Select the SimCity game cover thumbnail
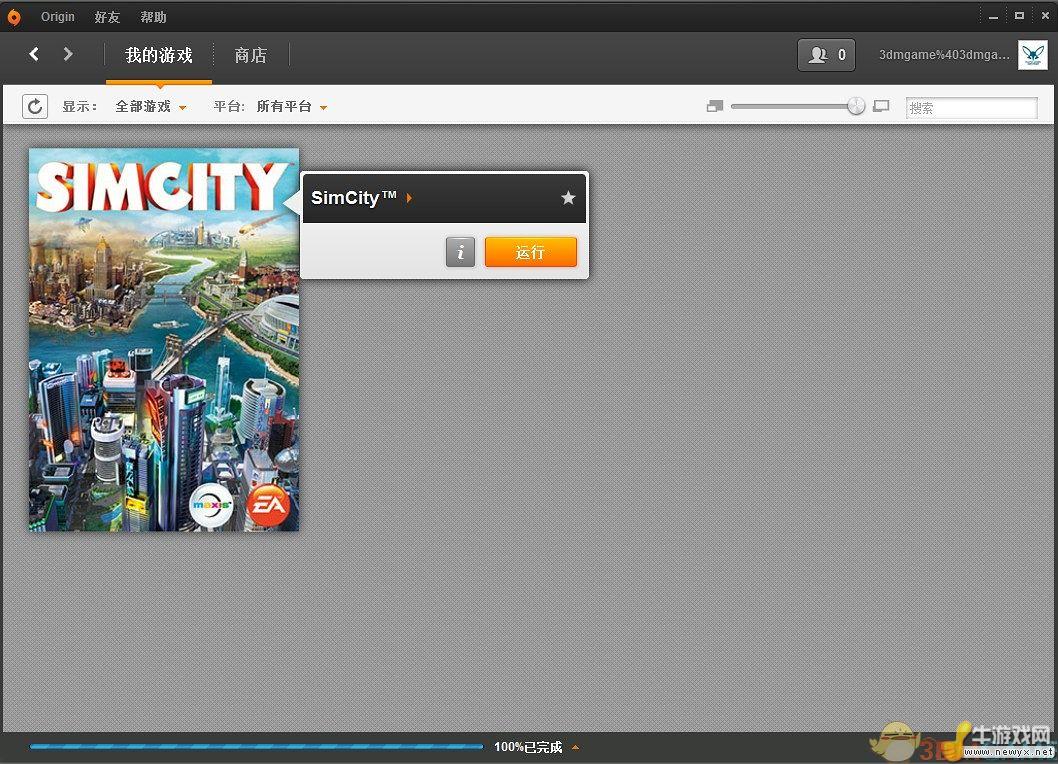 [164, 339]
